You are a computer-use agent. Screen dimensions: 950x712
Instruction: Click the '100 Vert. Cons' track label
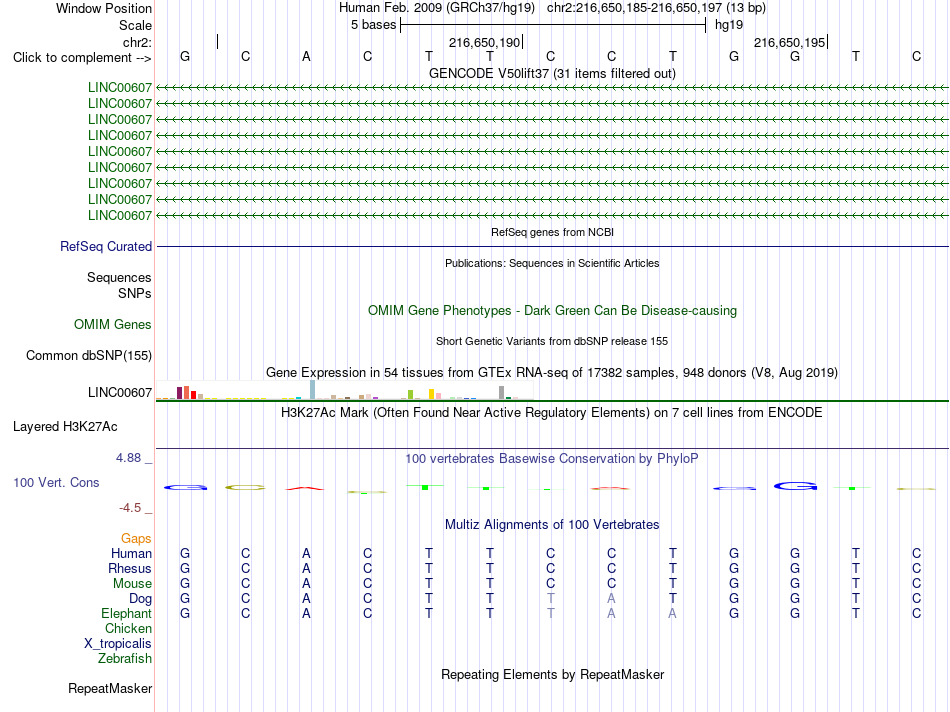pos(56,482)
